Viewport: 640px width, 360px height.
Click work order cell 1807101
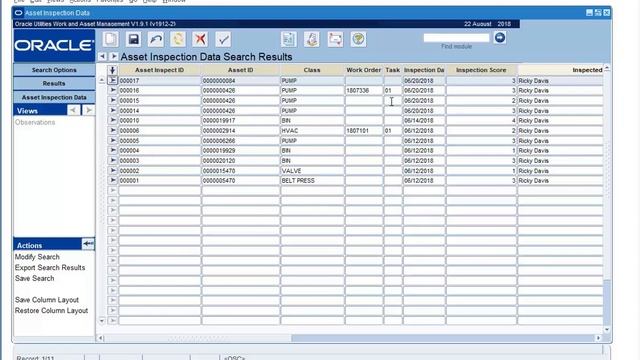coord(364,131)
